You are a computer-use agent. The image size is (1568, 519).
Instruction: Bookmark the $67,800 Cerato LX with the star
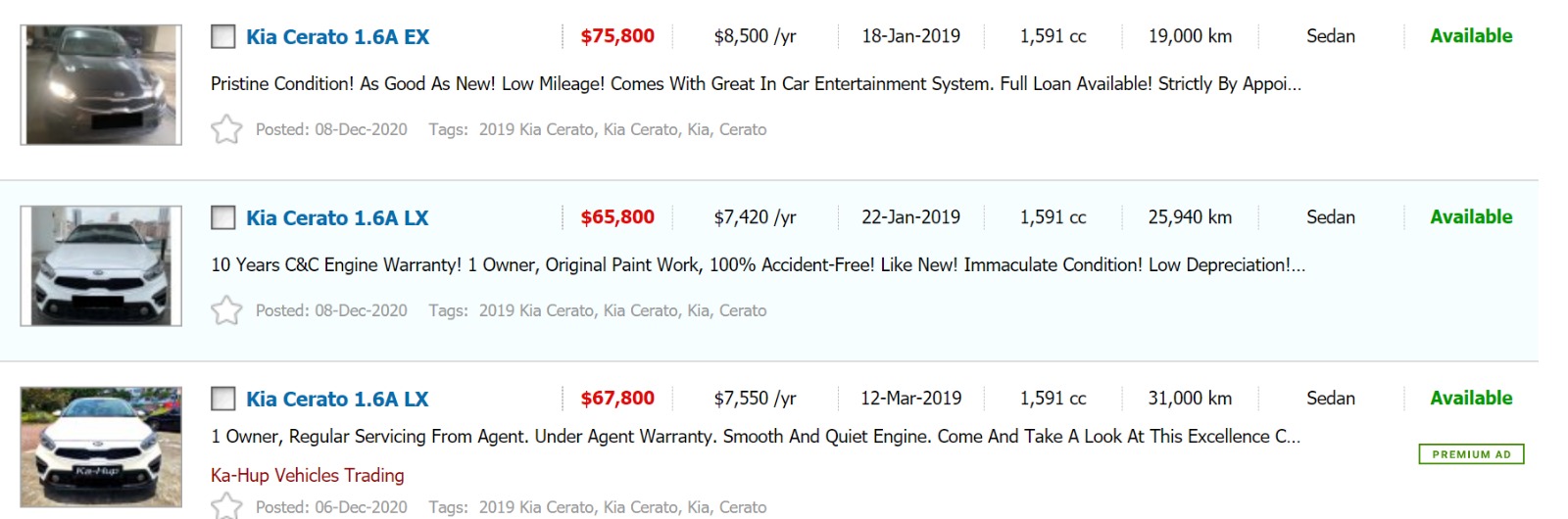(x=226, y=506)
